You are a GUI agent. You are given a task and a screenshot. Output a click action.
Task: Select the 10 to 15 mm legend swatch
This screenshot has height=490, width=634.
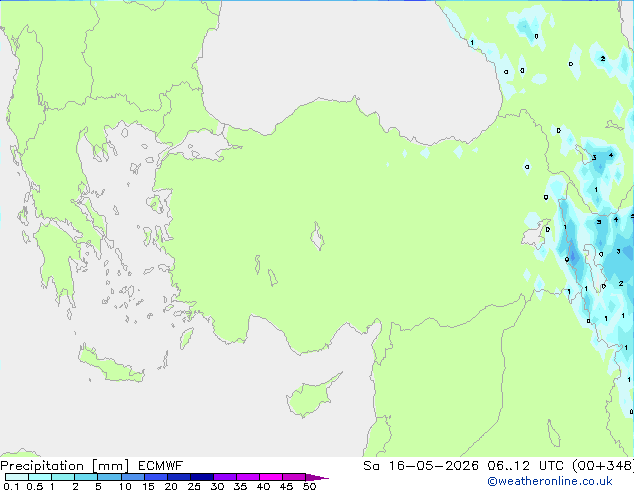[x=132, y=477]
